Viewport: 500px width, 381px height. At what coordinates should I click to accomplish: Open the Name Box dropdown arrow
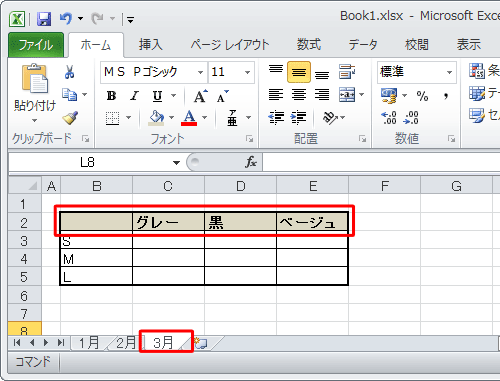coord(176,163)
